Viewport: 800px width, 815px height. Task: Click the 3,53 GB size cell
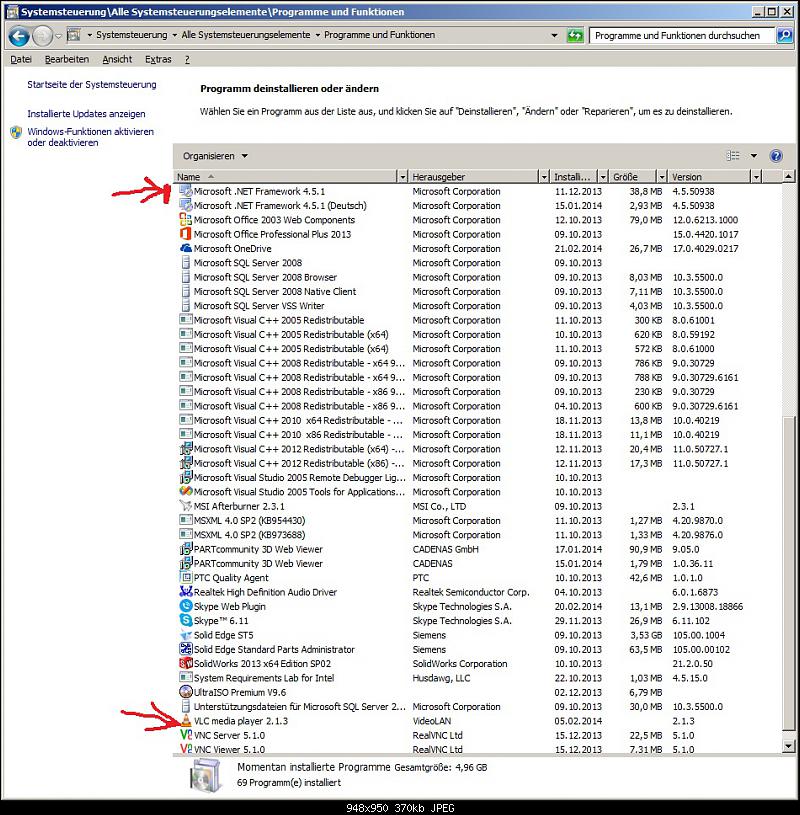coord(646,635)
